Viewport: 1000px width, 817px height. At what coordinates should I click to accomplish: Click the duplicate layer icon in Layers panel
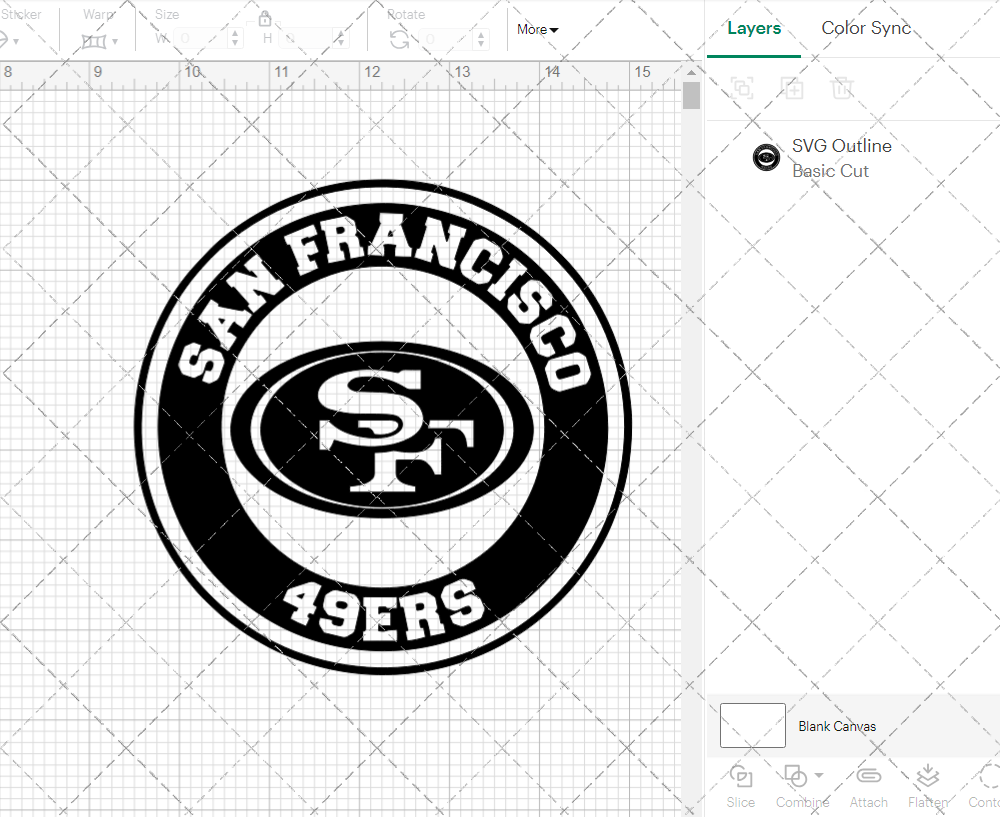pos(793,88)
